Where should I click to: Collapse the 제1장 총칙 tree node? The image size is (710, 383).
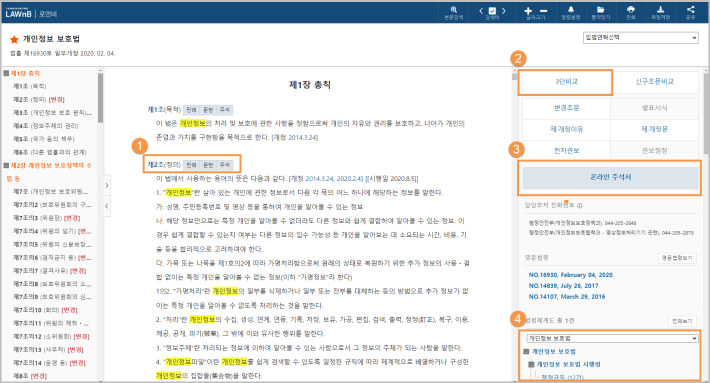coord(6,73)
